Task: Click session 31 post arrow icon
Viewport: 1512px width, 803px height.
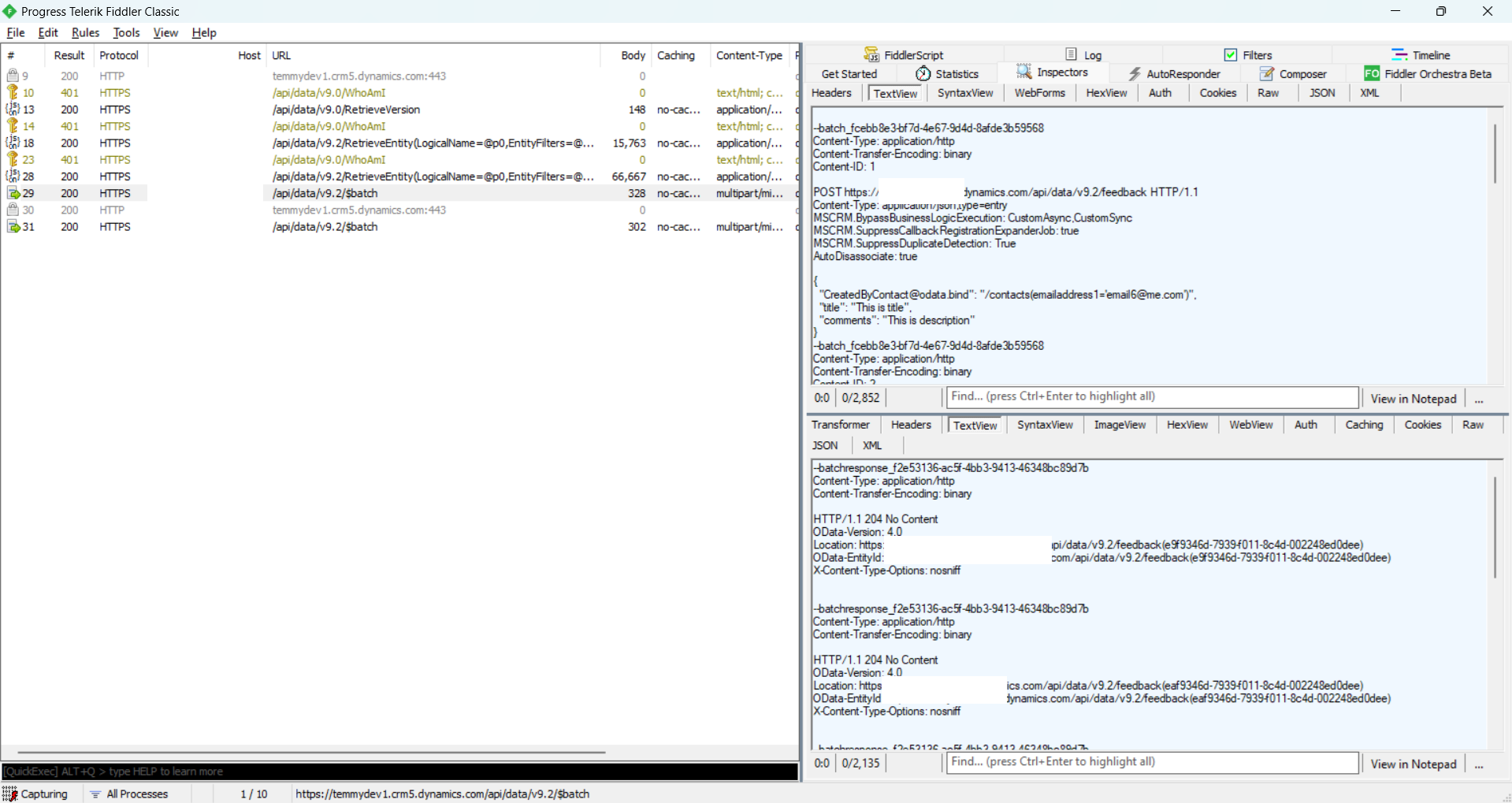Action: pos(13,226)
